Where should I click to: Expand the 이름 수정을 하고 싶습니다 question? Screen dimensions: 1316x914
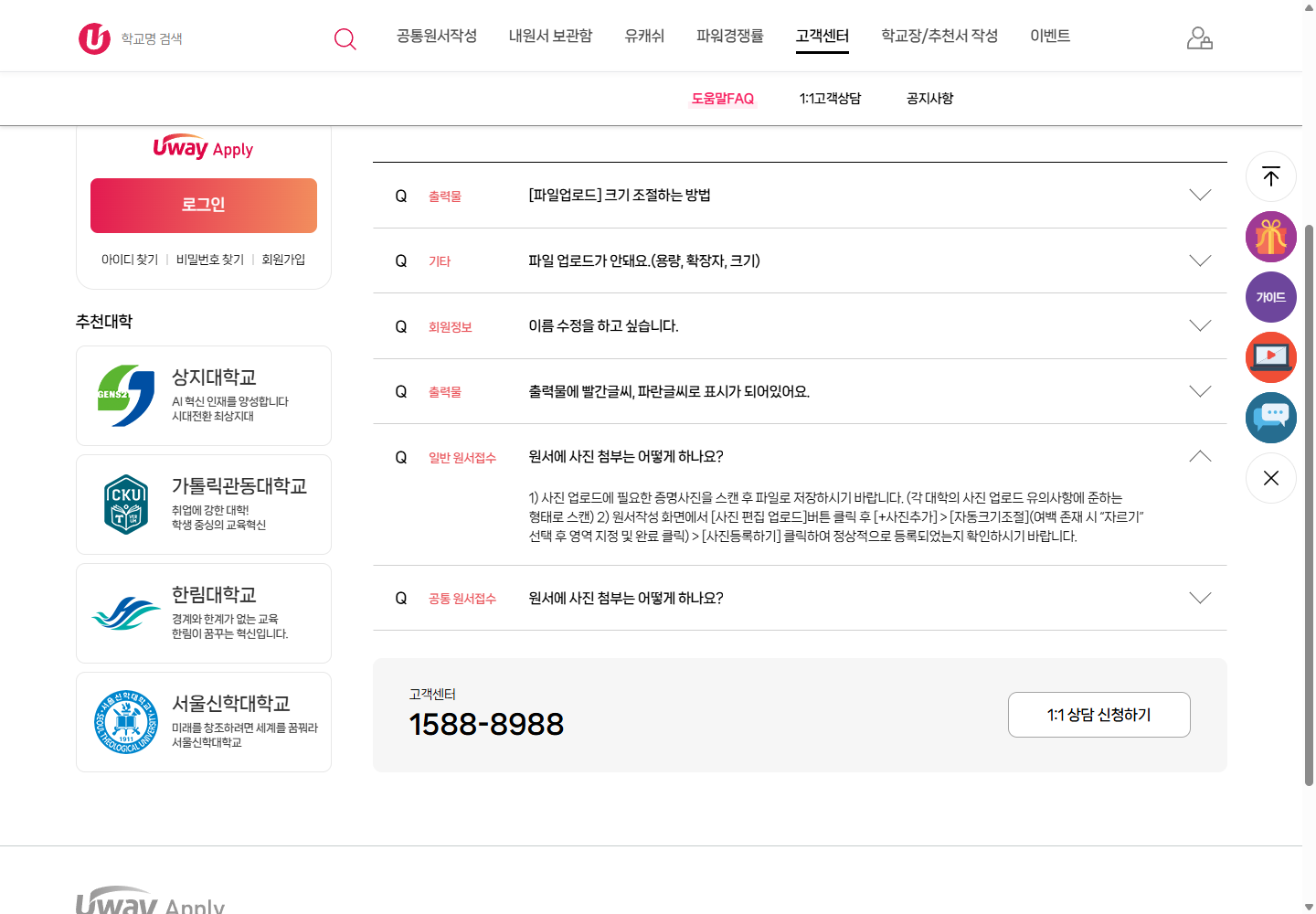tap(800, 326)
